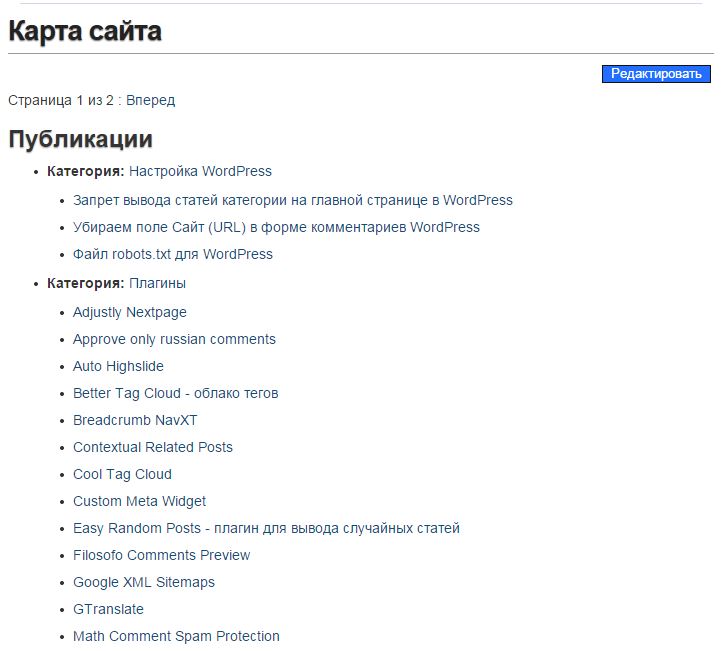723x651 pixels.
Task: Click the Редактировать button
Action: pyautogui.click(x=656, y=74)
